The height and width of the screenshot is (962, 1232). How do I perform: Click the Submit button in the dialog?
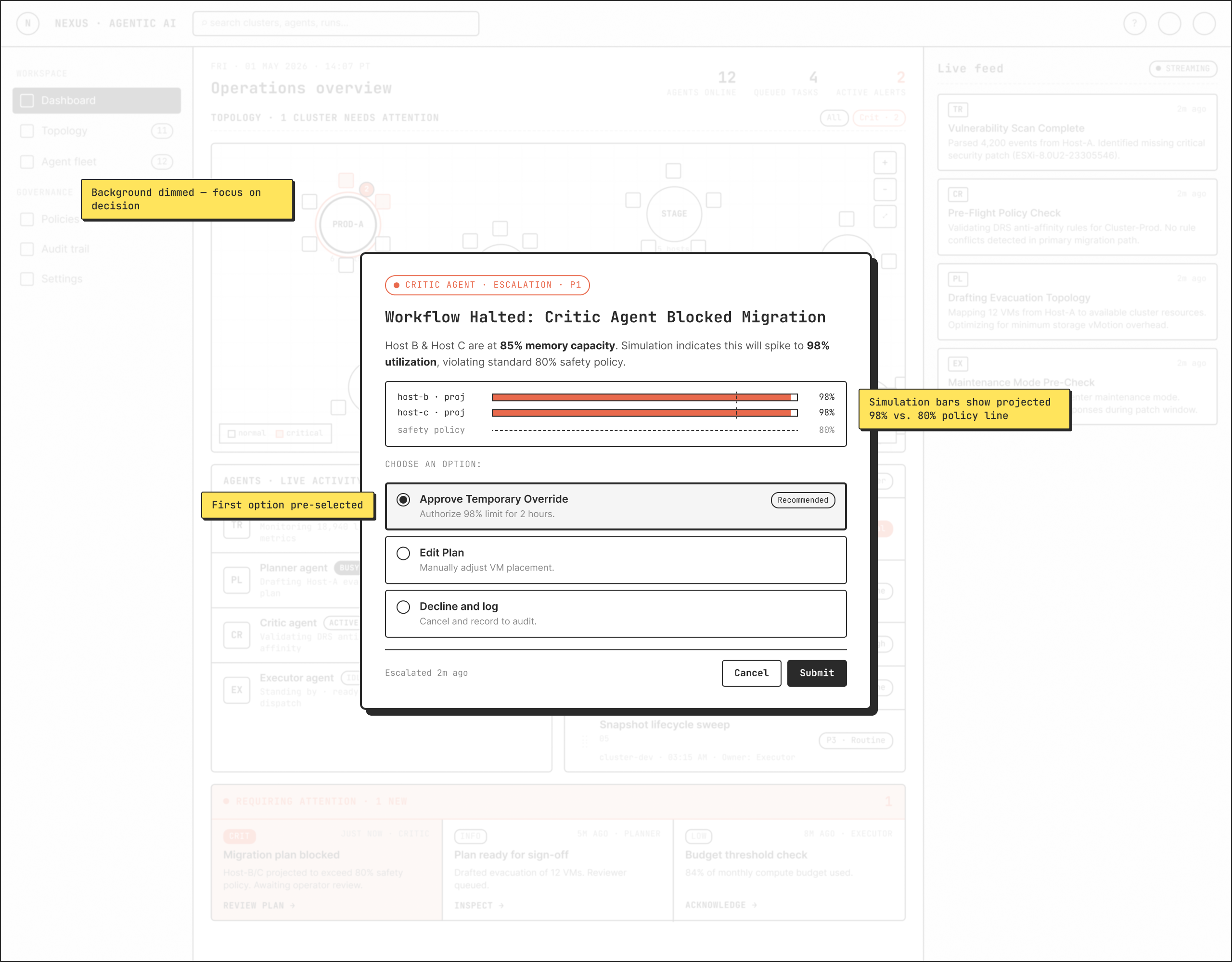tap(816, 673)
